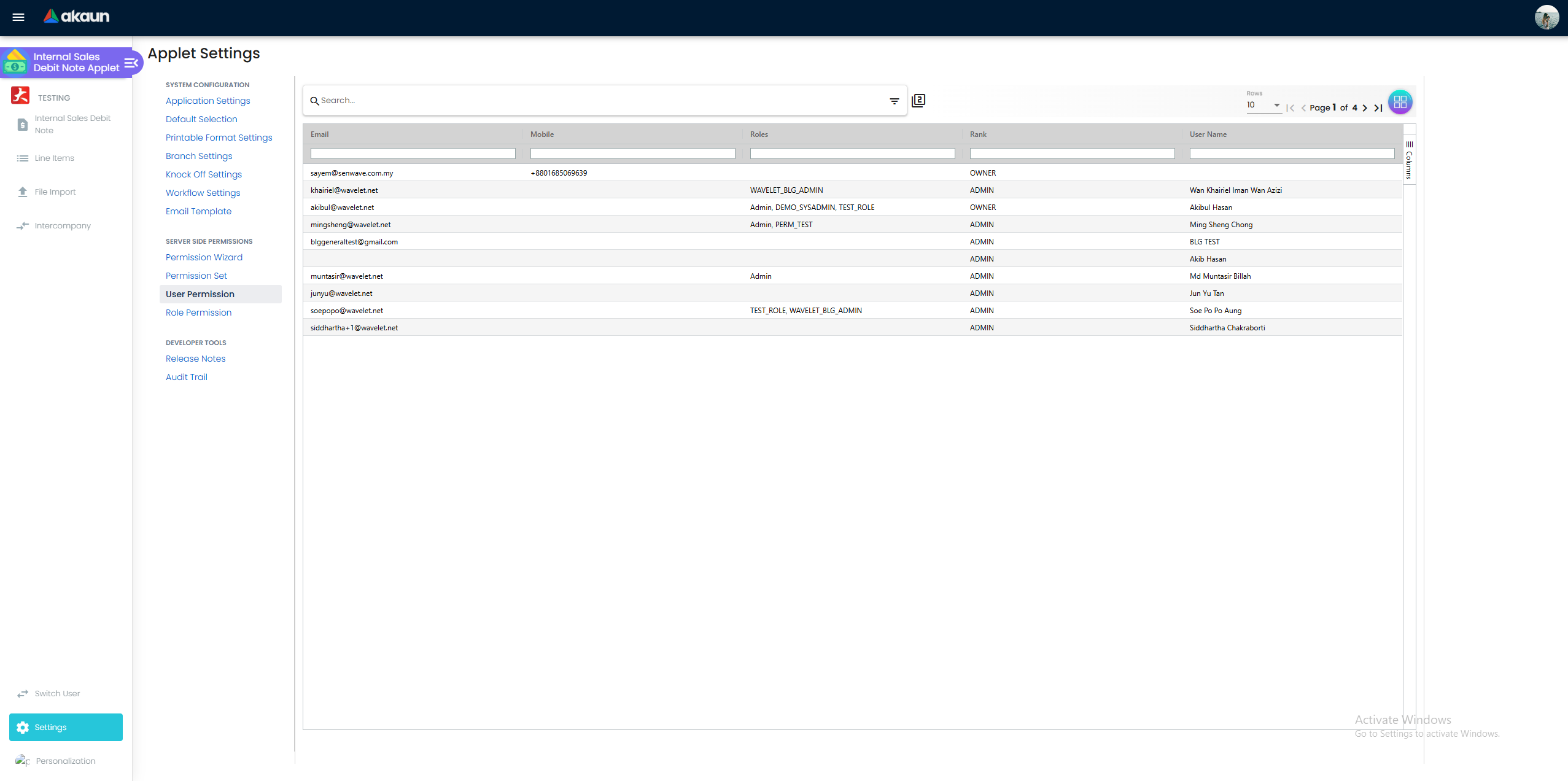Screen dimensions: 1568x781
Task: Open Permission Set
Action: pos(196,276)
